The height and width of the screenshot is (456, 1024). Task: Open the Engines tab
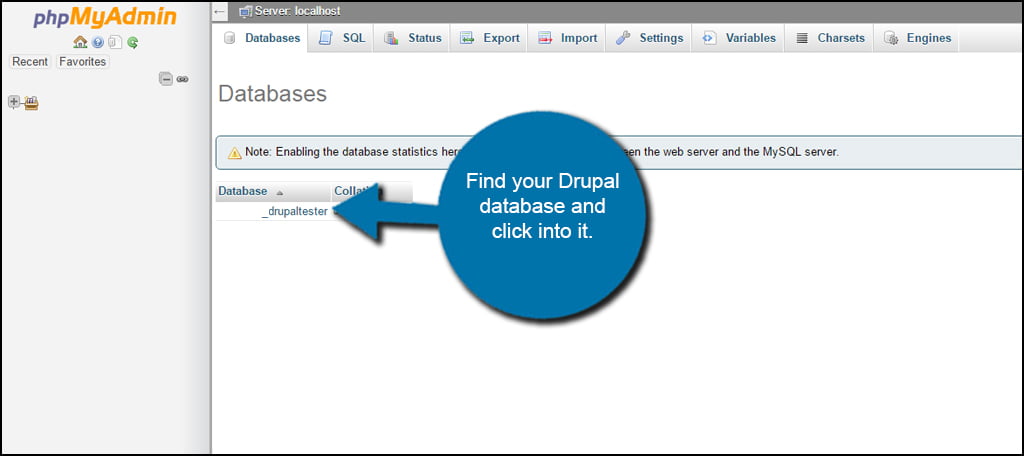[918, 38]
